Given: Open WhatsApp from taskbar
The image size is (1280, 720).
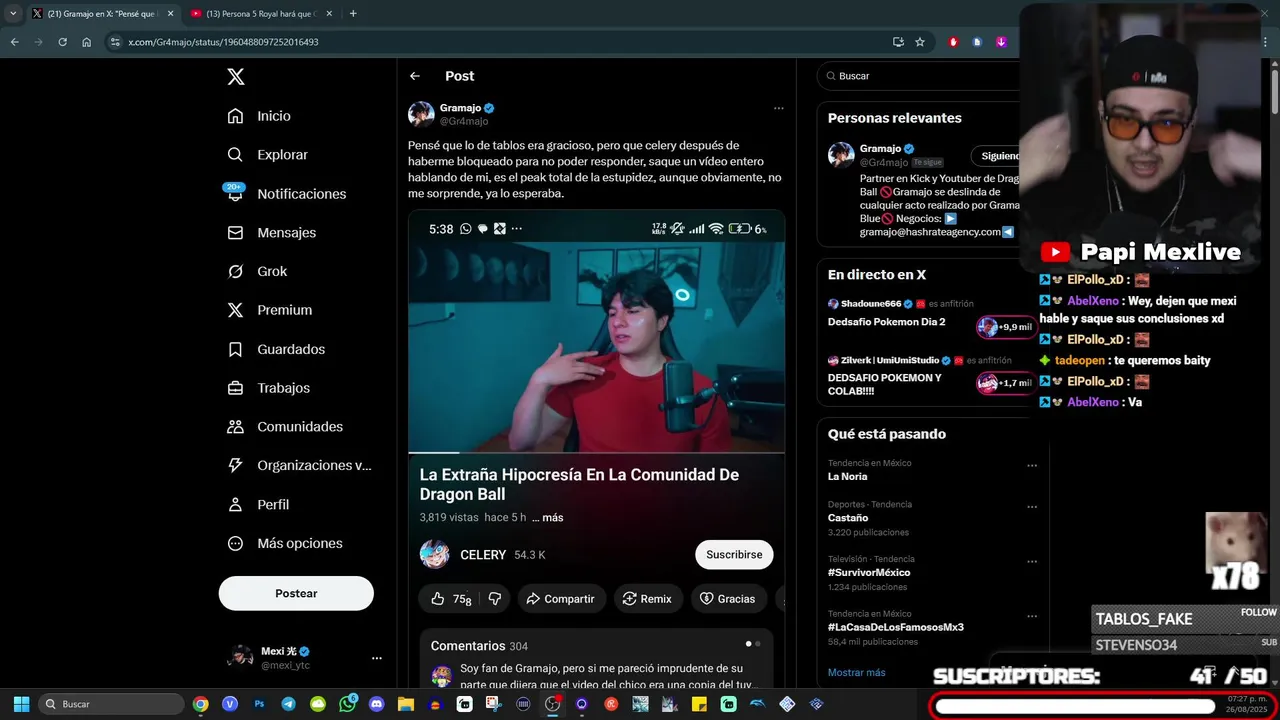Looking at the screenshot, I should [347, 704].
